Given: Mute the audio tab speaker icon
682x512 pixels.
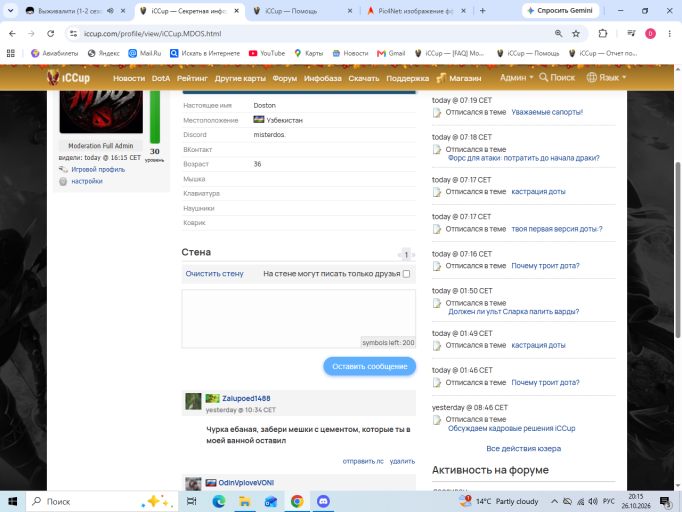Looking at the screenshot, I should [x=110, y=11].
